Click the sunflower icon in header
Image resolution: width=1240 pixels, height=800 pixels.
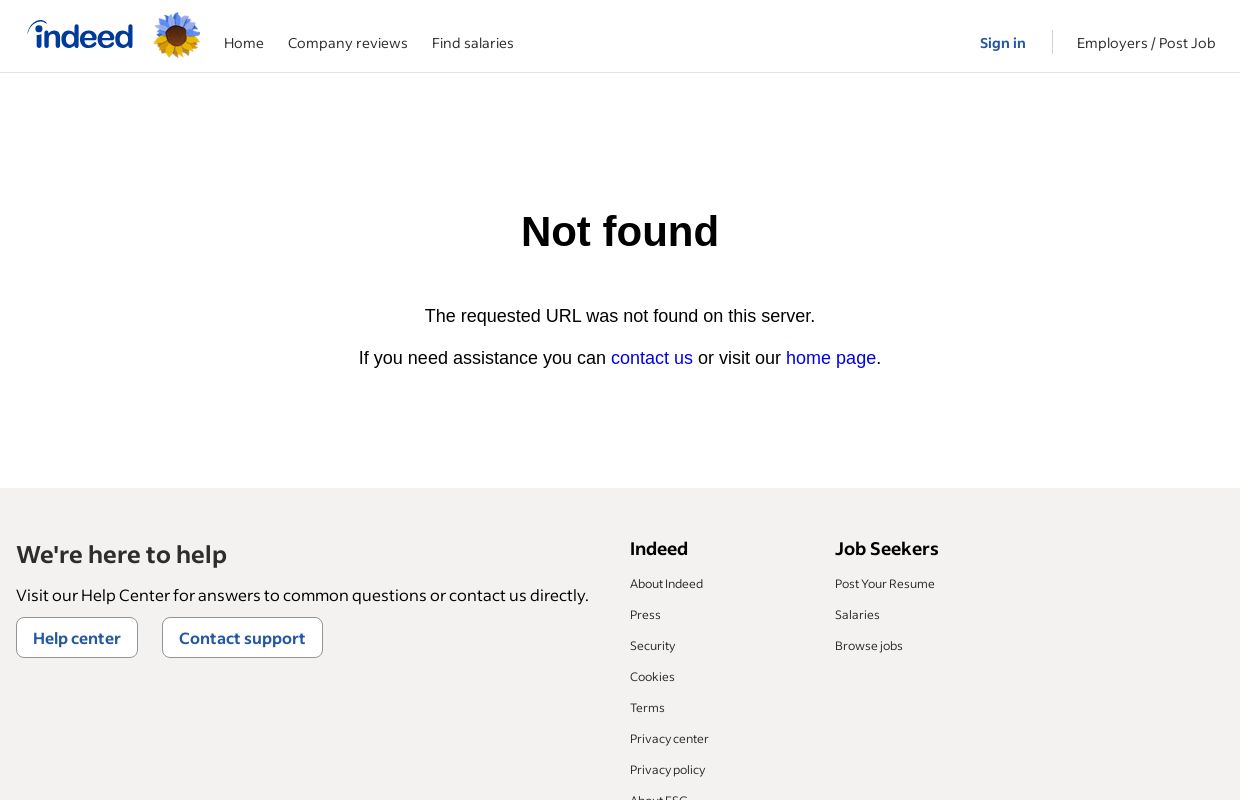click(177, 35)
